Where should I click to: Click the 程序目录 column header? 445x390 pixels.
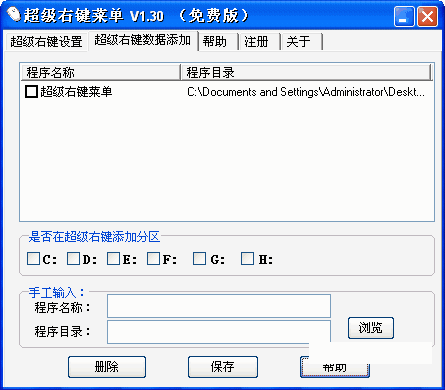point(306,72)
